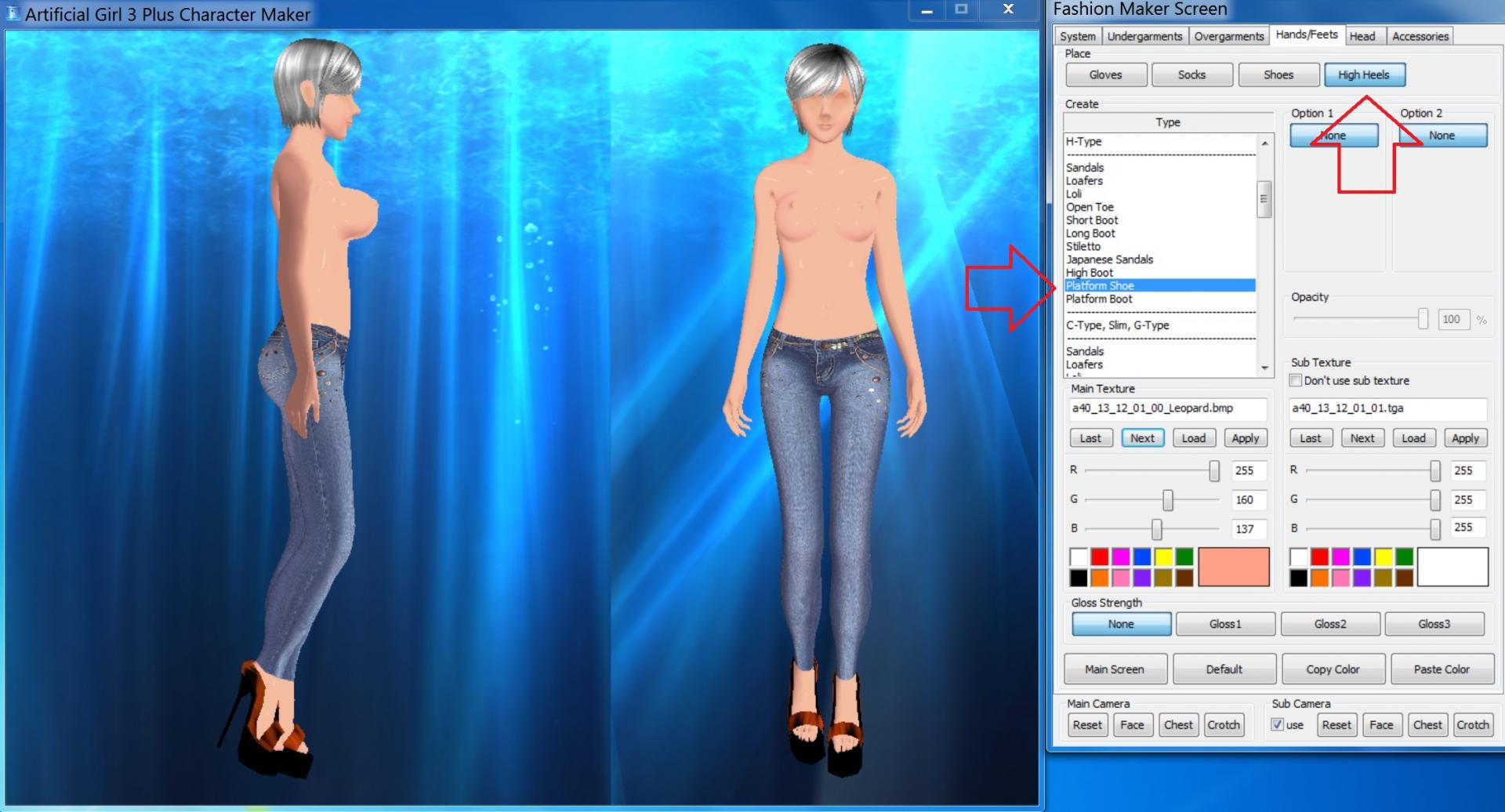Set Gloss Strength to Gloss2
Screen dimensions: 1505x812
point(1330,624)
